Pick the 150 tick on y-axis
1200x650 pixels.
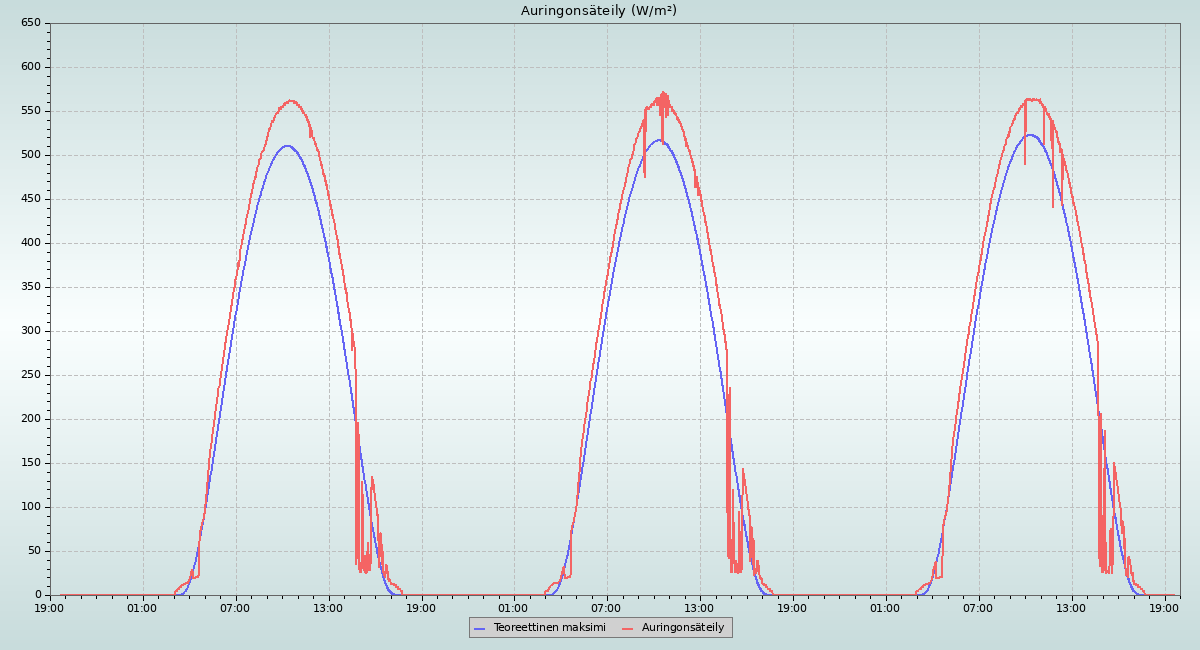(30, 463)
